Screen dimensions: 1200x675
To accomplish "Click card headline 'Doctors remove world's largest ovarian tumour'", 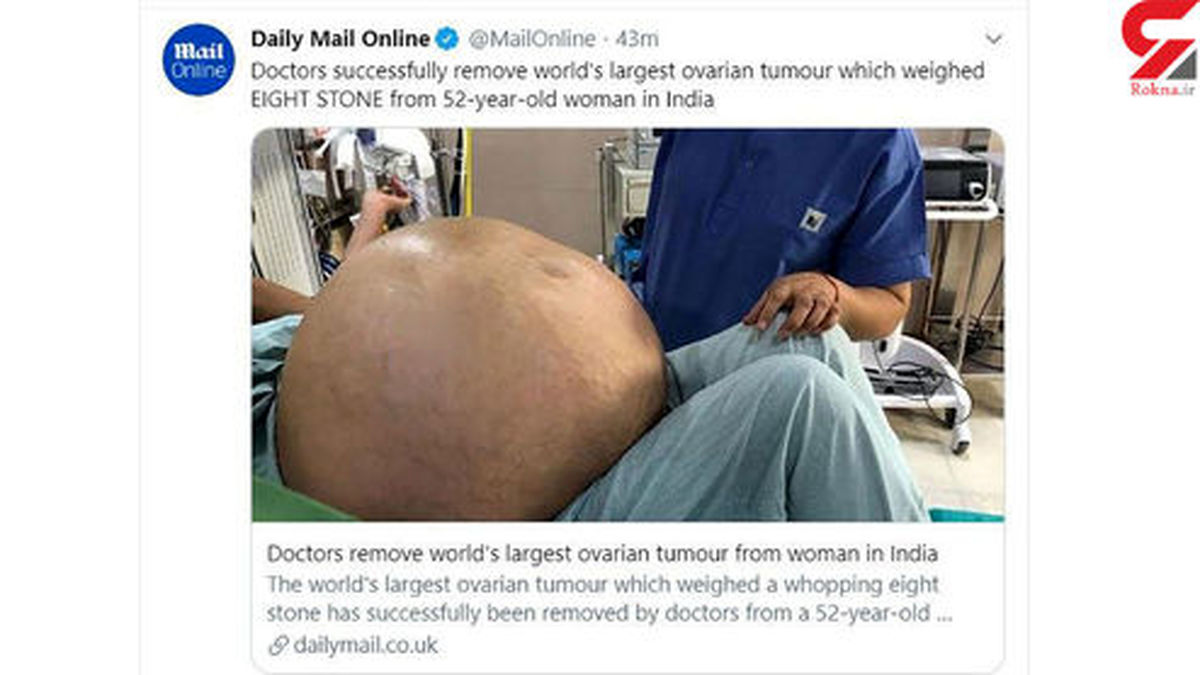I will pos(603,554).
